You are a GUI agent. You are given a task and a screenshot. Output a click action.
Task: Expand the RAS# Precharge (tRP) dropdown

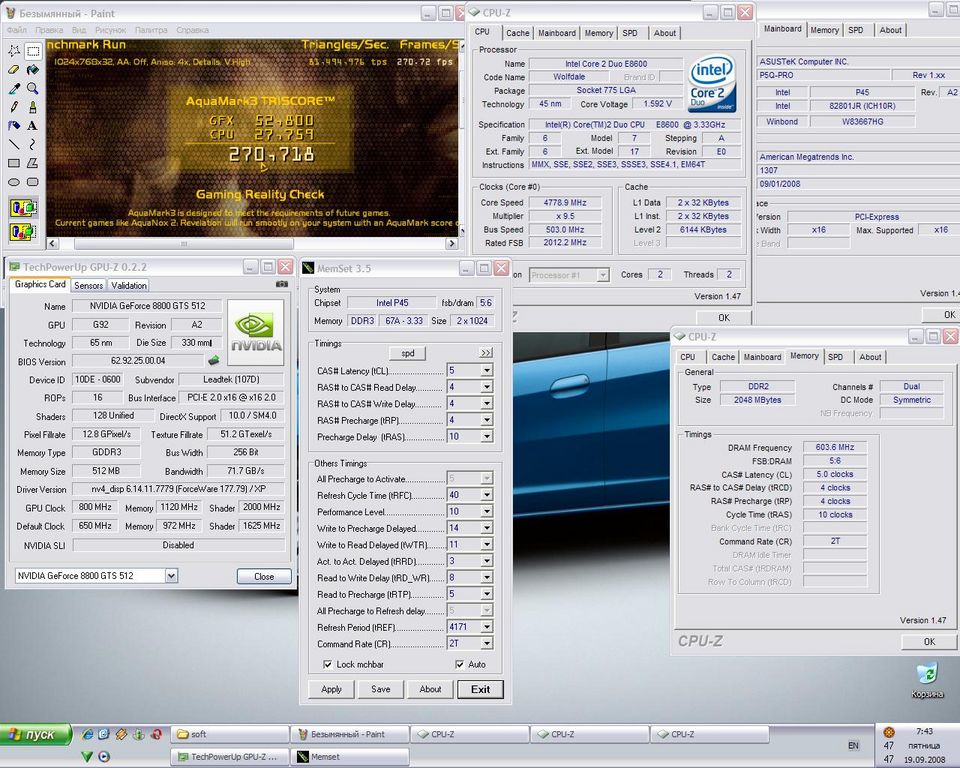487,420
